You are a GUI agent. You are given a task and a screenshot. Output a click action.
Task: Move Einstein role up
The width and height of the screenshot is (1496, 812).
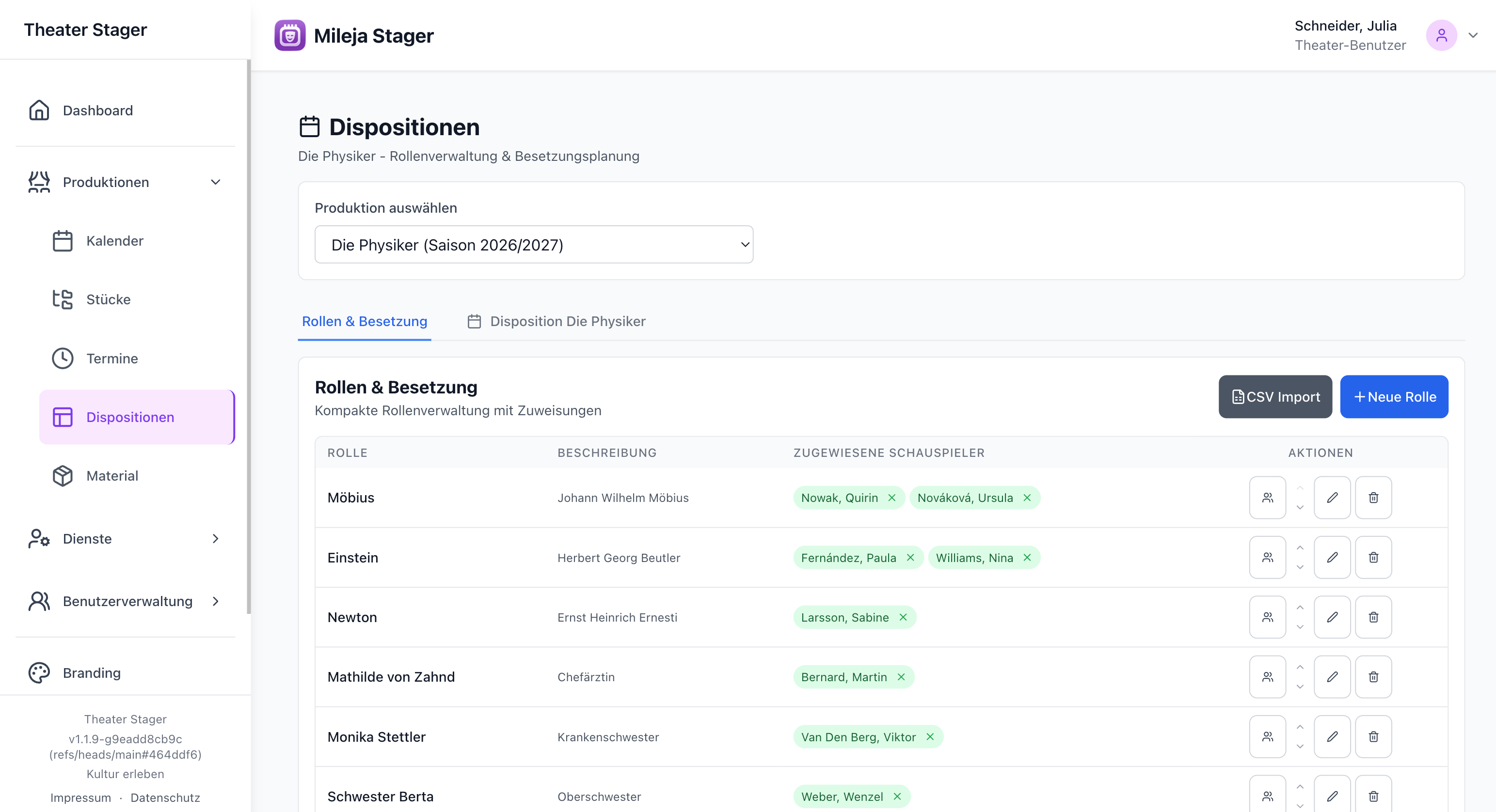1300,548
